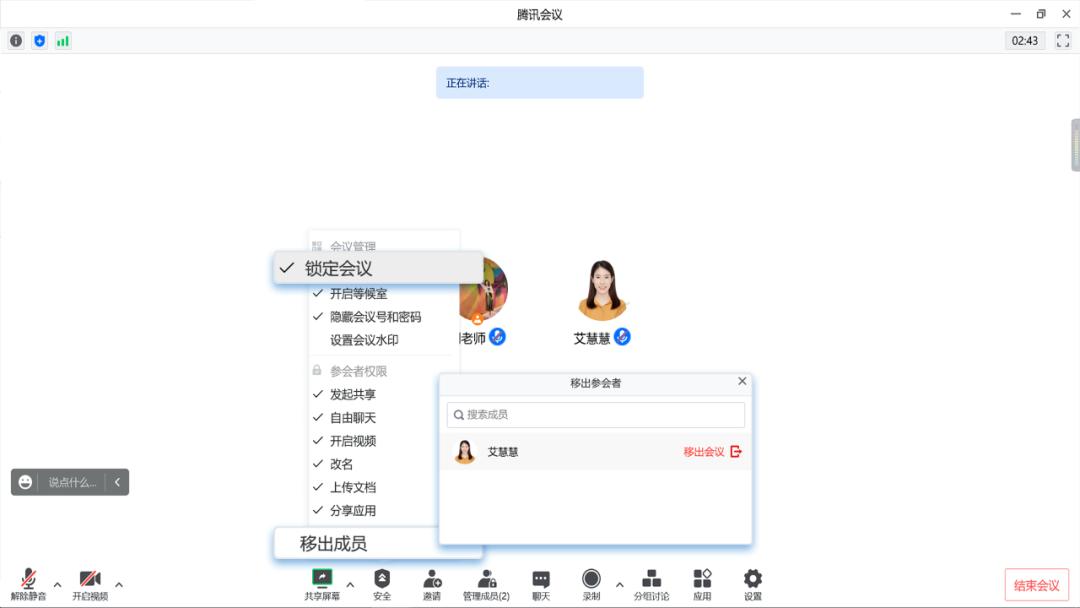Viewport: 1080px width, 608px height.
Task: Open 分组讨论 breakout rooms
Action: pyautogui.click(x=651, y=582)
